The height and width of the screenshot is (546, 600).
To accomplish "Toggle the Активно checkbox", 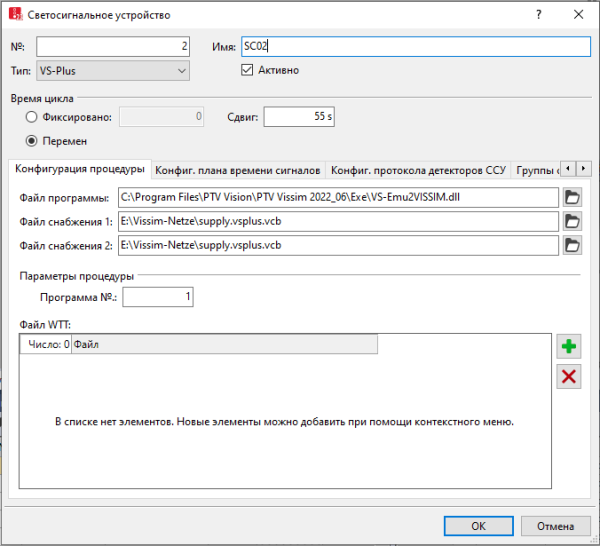I will click(x=249, y=70).
